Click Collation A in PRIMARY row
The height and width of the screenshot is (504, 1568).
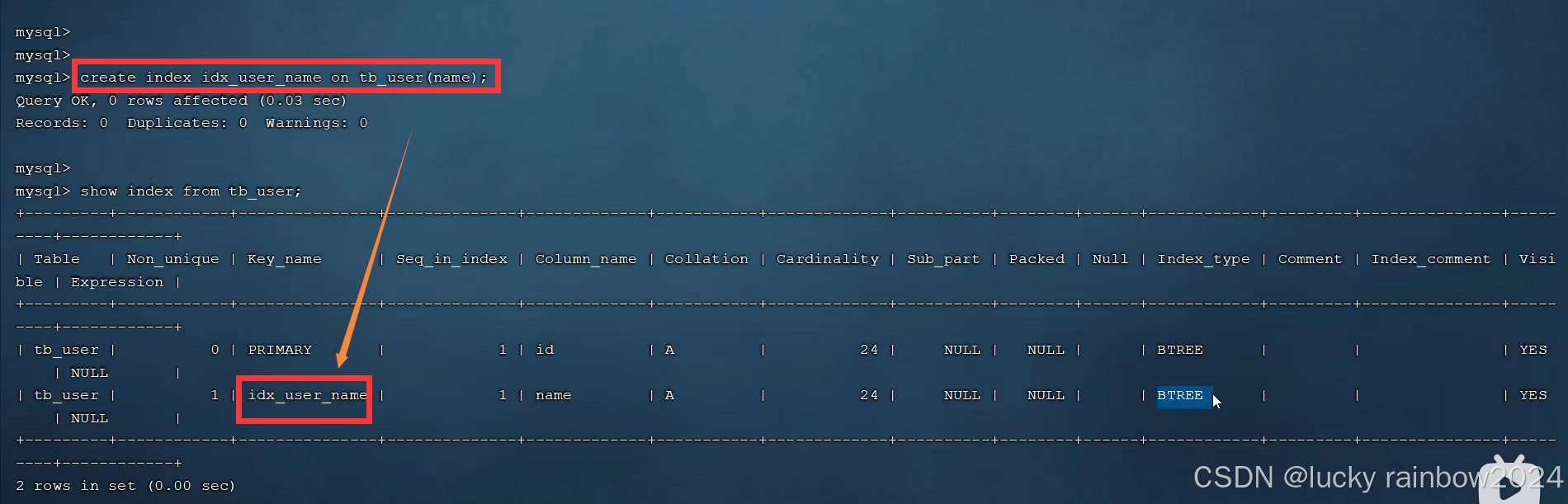pyautogui.click(x=669, y=350)
